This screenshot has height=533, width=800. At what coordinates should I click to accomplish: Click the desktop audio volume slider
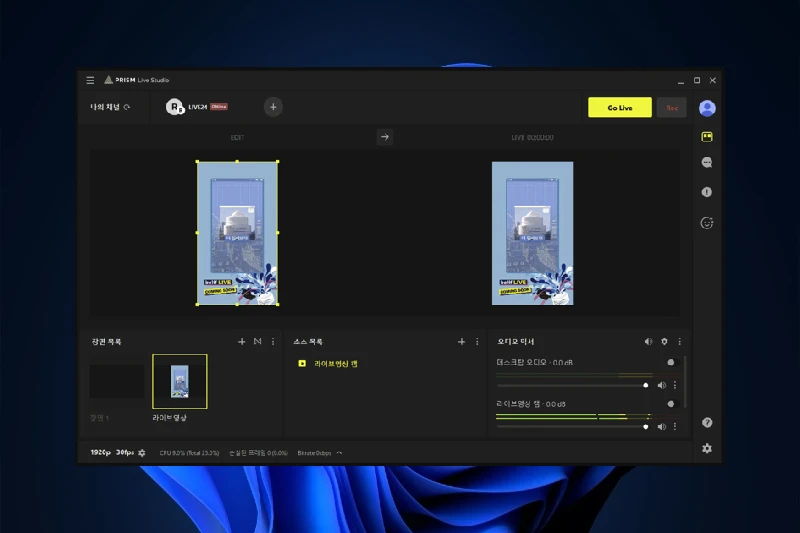pyautogui.click(x=571, y=385)
